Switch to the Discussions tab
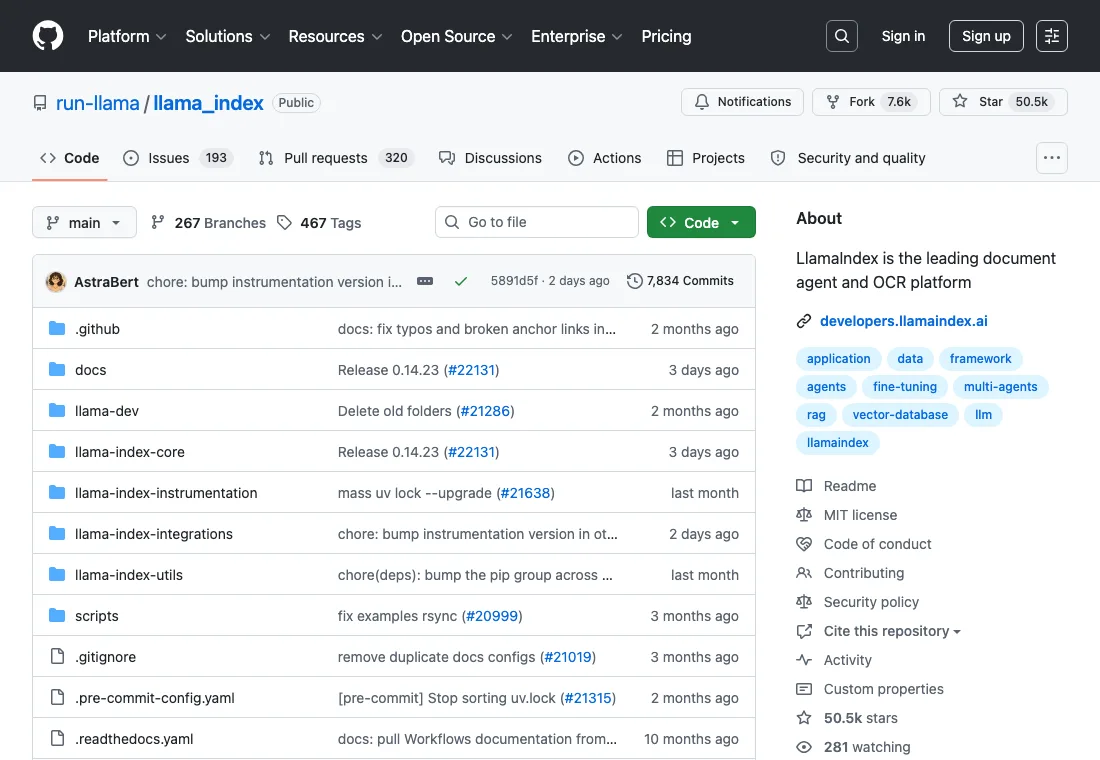This screenshot has width=1100, height=760. (490, 158)
